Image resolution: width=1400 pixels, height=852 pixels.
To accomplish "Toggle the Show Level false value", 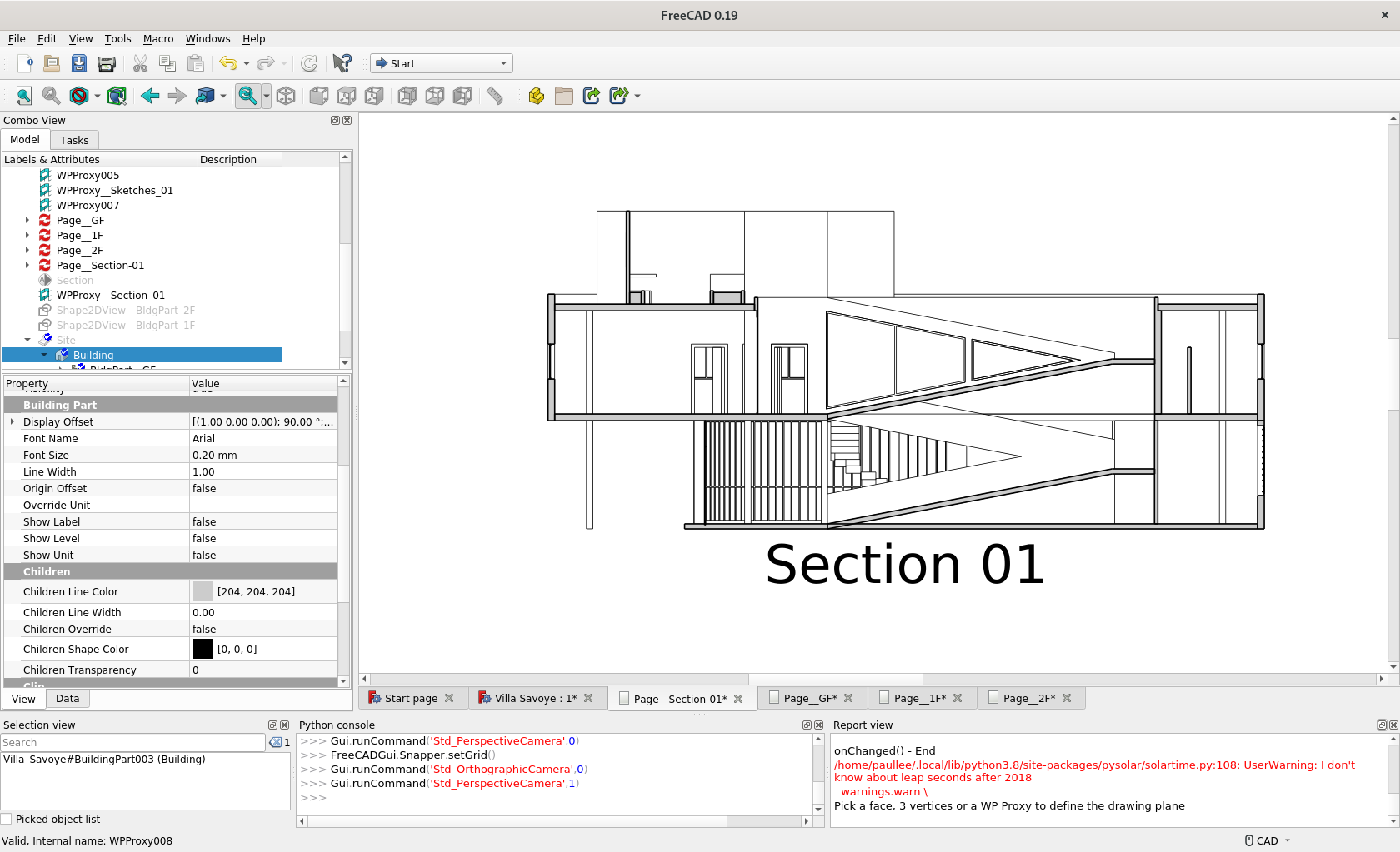I will click(263, 539).
